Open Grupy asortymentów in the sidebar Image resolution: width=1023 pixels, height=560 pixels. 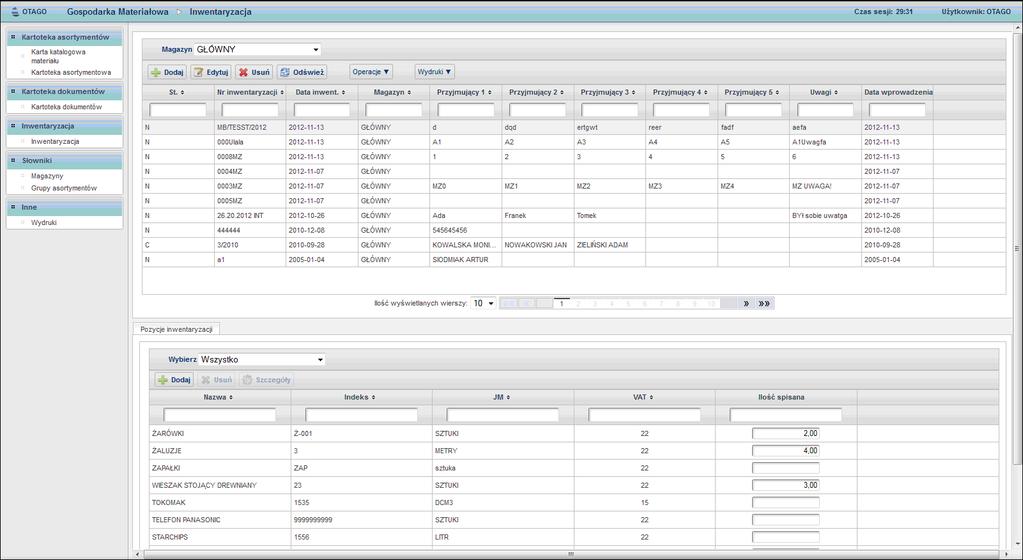coord(64,188)
